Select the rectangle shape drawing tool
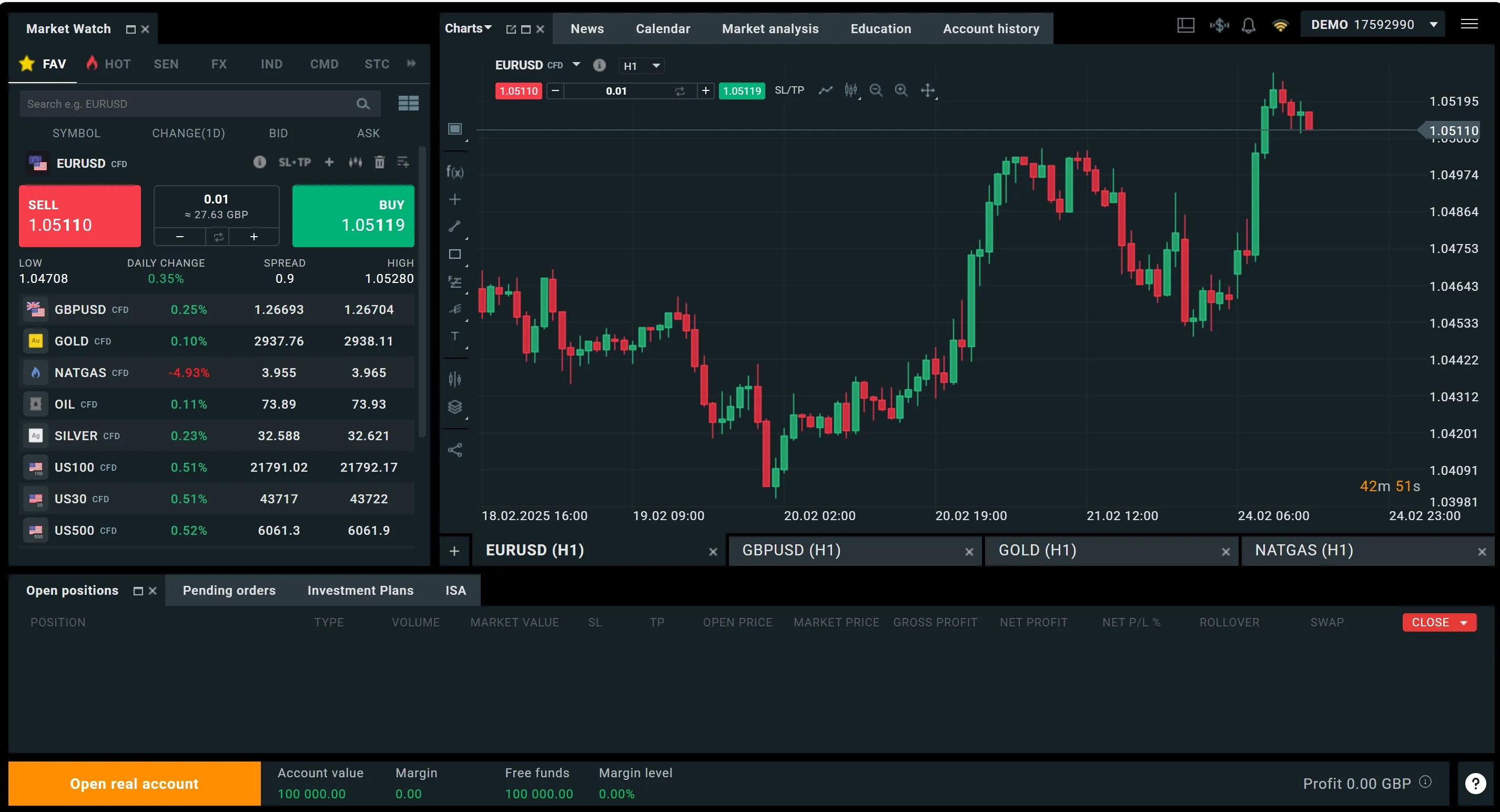This screenshot has width=1500, height=812. pyautogui.click(x=455, y=255)
